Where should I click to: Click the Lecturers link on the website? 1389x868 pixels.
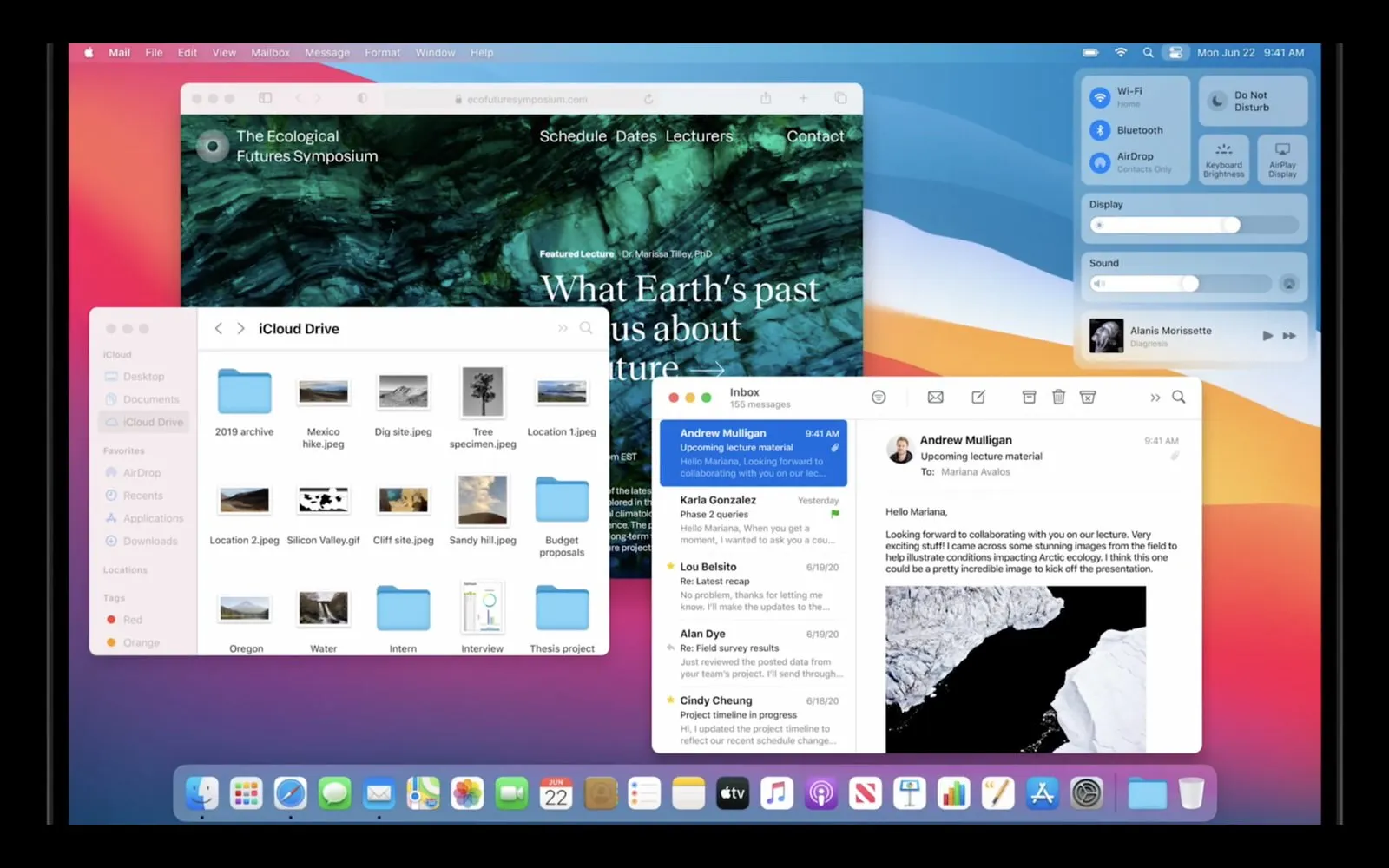(699, 136)
